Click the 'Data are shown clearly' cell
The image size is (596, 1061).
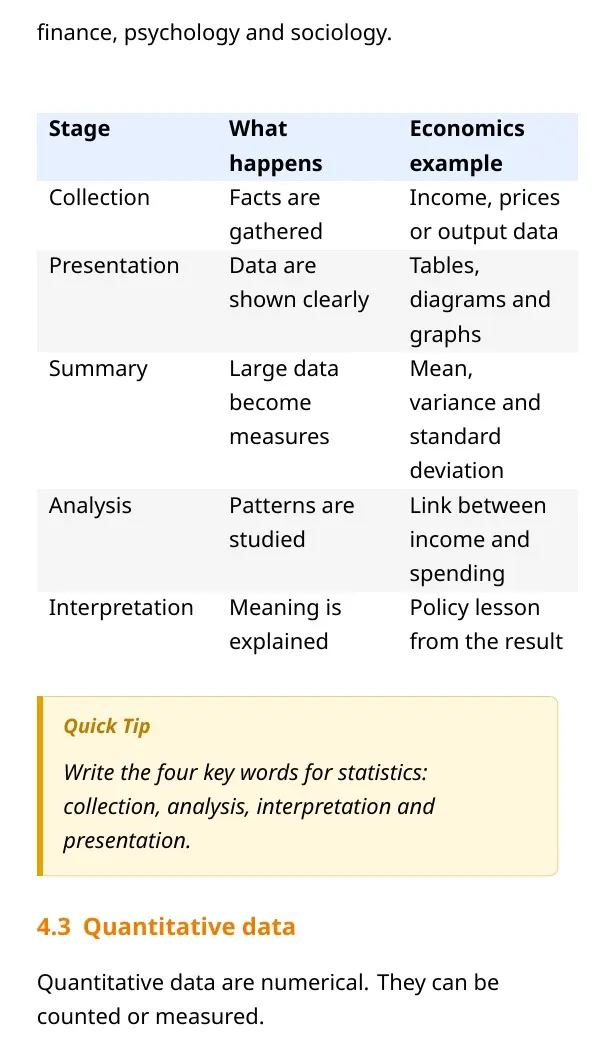(x=308, y=300)
